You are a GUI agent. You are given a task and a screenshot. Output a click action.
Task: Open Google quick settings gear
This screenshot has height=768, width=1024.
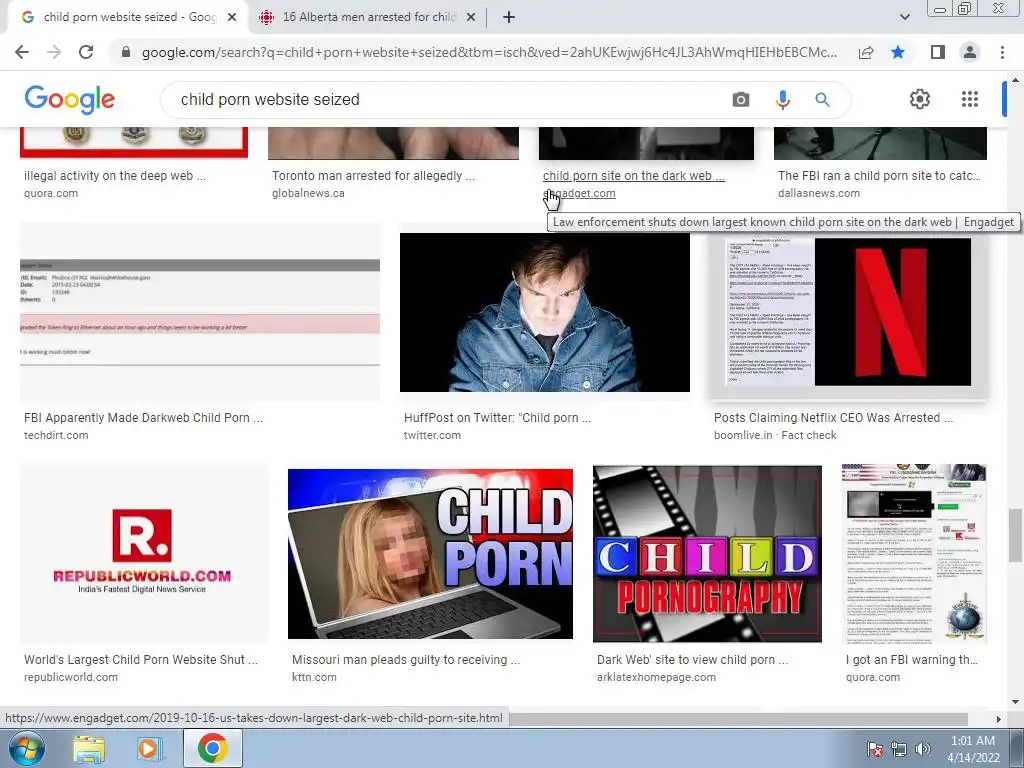920,99
